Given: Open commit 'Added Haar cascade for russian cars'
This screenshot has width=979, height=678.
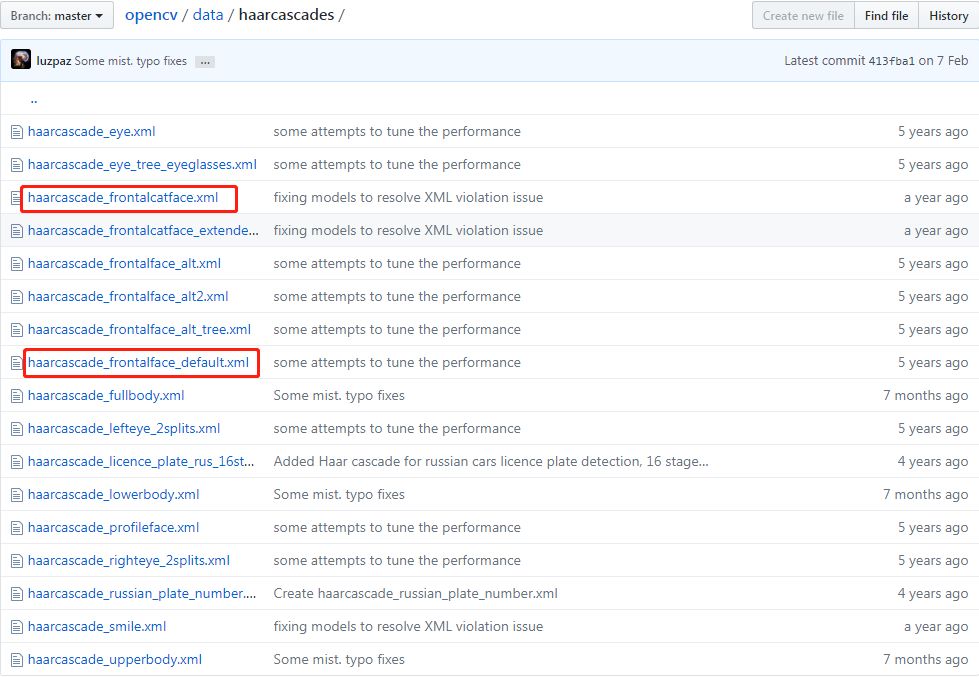Looking at the screenshot, I should coord(491,462).
